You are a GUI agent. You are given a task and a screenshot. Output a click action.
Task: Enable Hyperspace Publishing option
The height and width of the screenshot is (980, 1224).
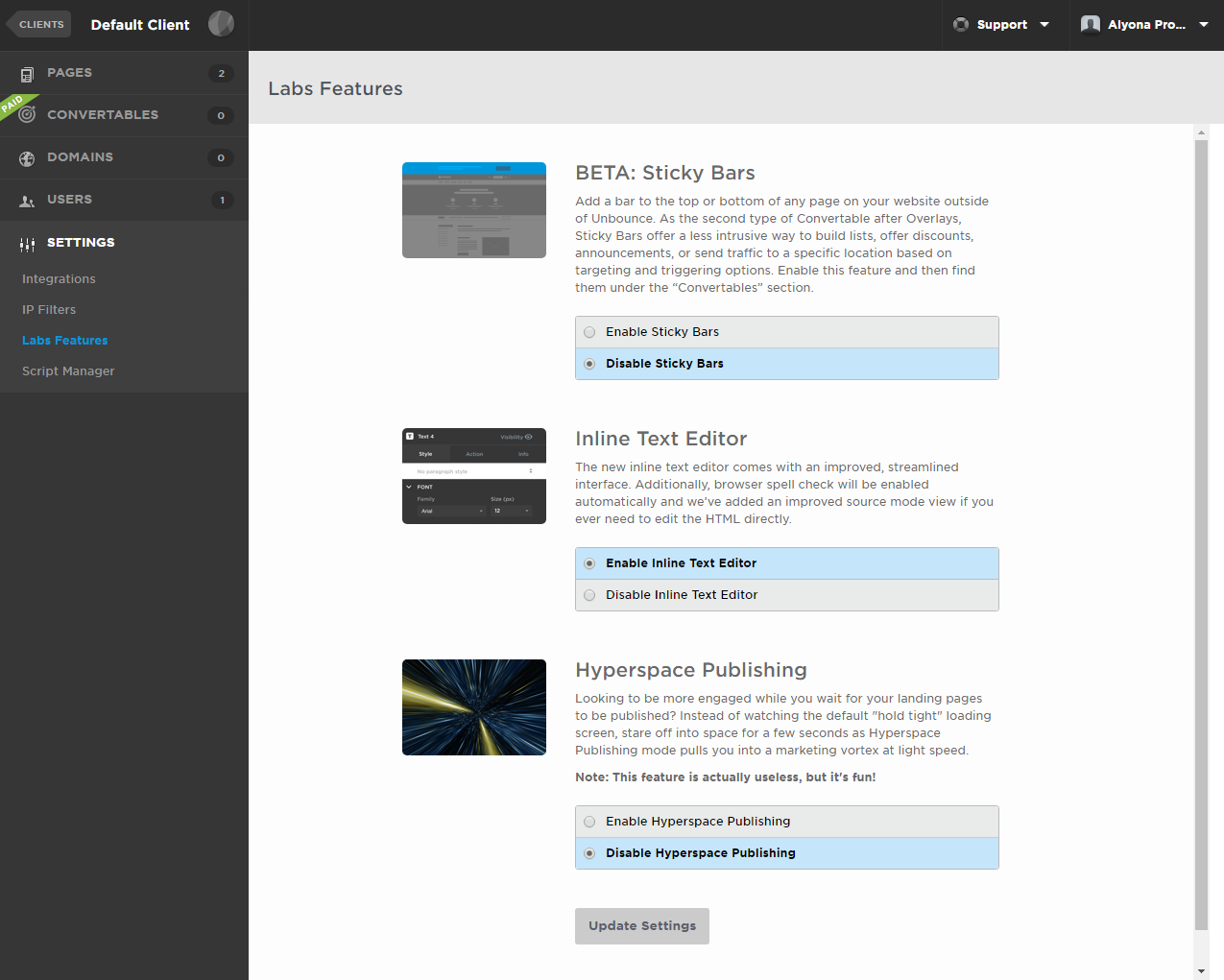pos(589,822)
